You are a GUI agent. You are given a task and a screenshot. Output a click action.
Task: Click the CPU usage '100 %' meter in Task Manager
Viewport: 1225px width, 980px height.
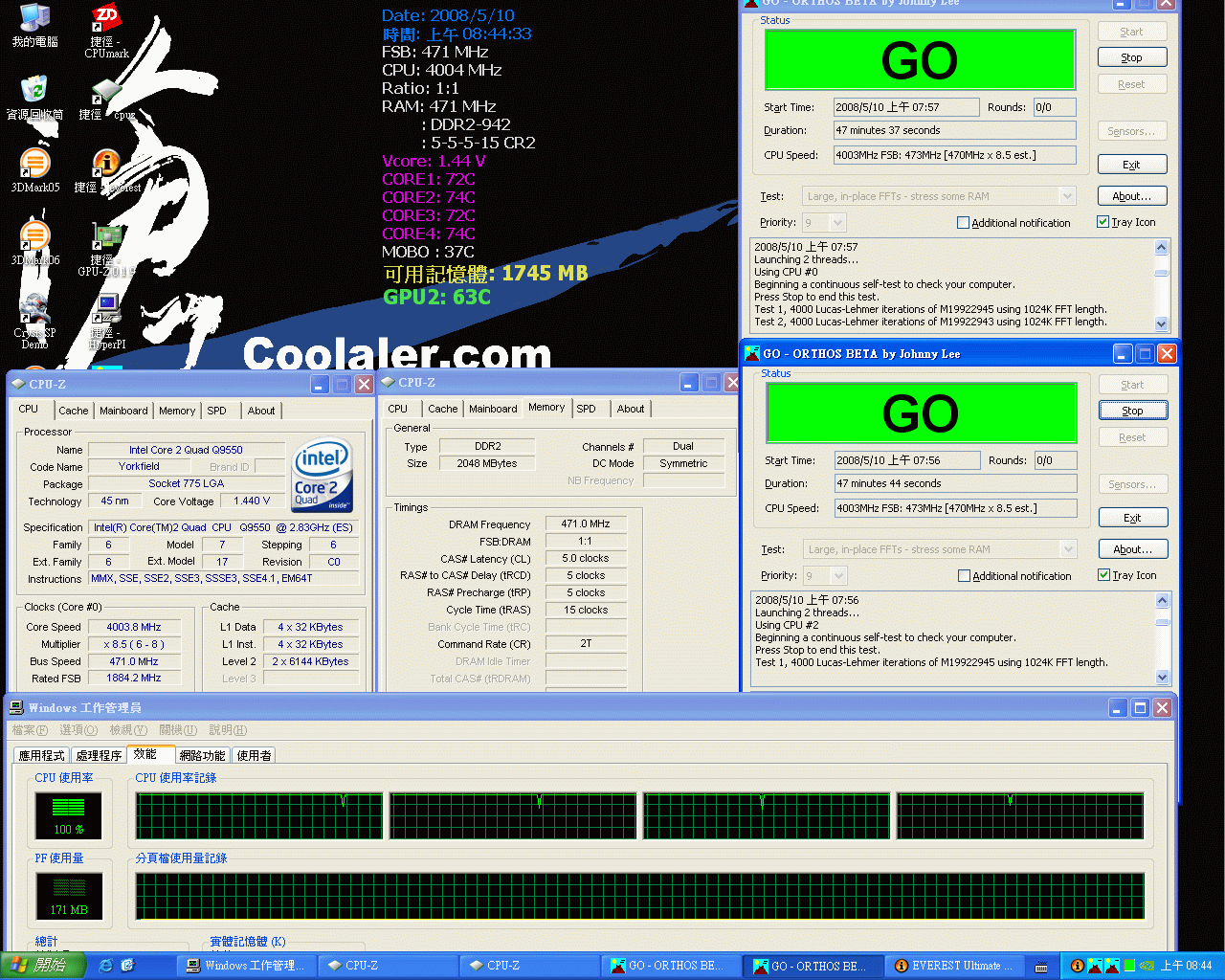[x=69, y=816]
